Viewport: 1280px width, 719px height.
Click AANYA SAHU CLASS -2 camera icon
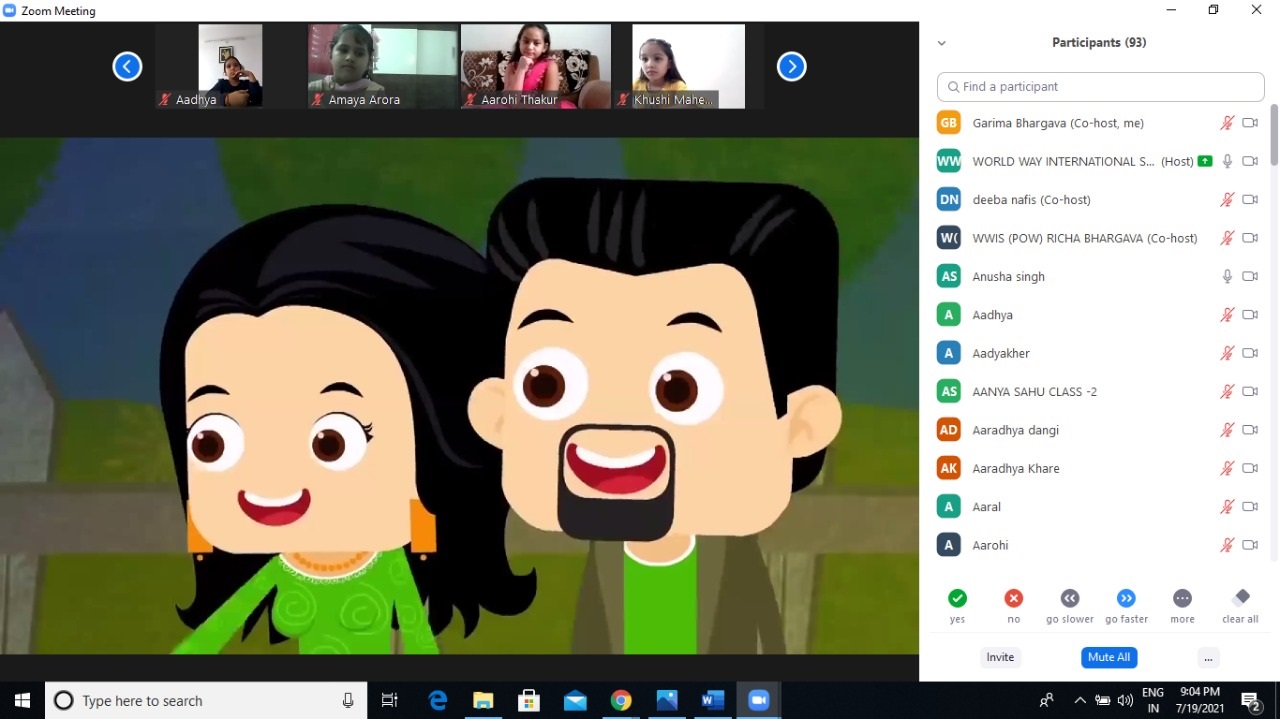tap(1250, 391)
